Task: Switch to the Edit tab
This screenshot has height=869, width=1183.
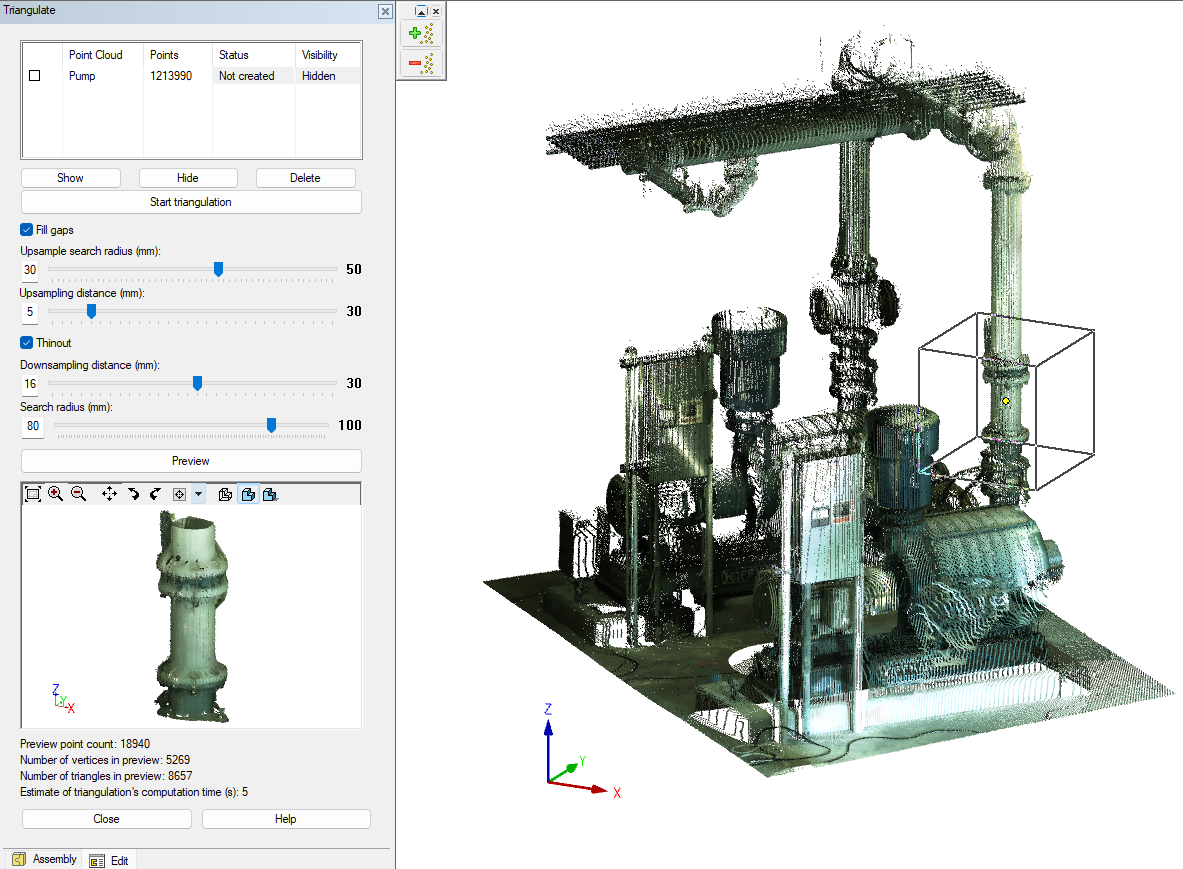Action: (108, 860)
